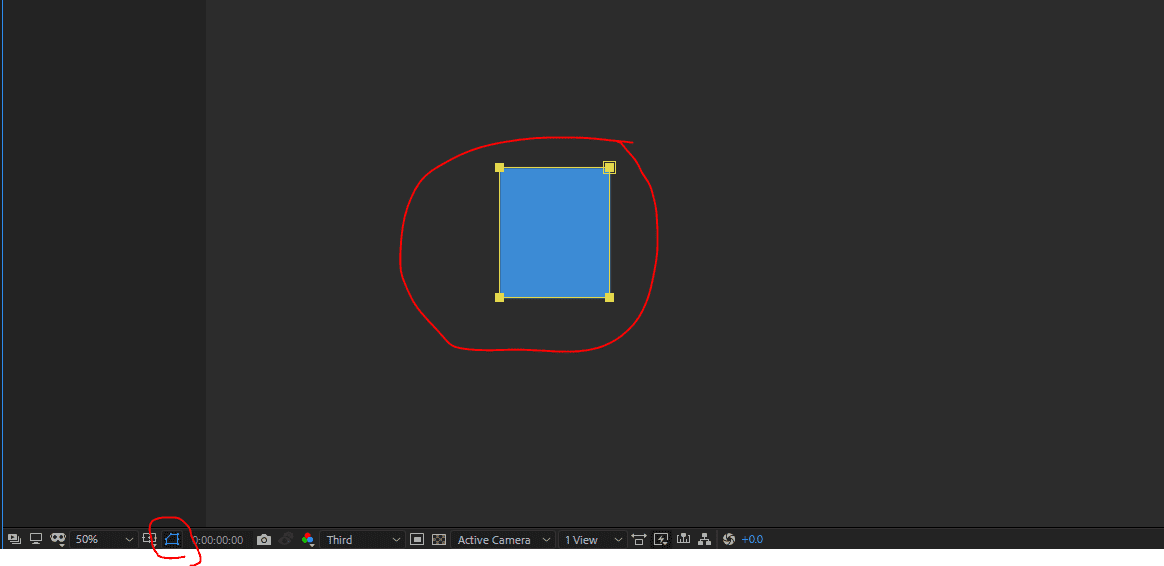Screen dimensions: 1164x566
Task: Open the 1 View layout dropdown
Action: [x=592, y=540]
